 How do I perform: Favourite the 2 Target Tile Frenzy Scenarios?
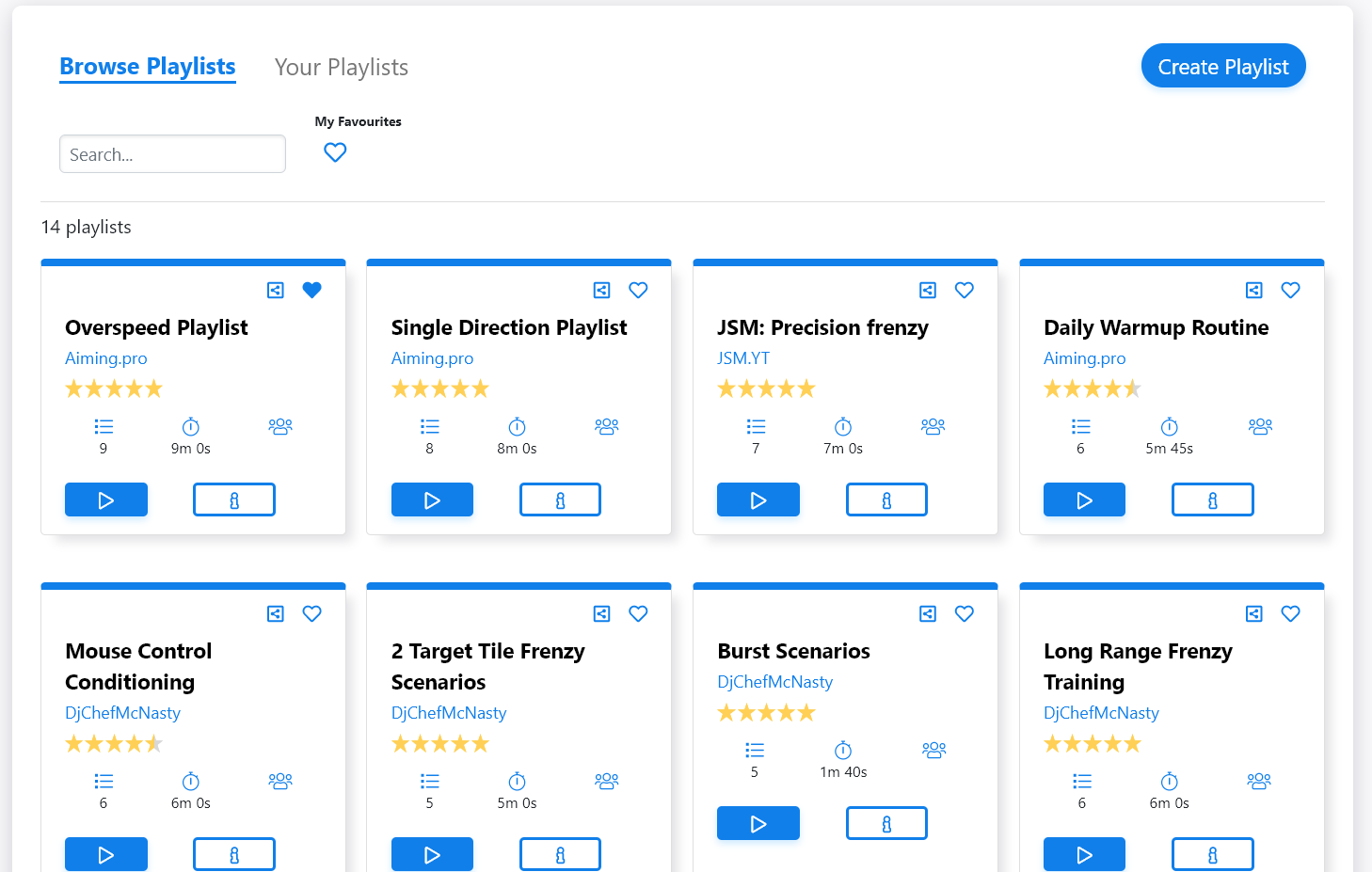(x=638, y=614)
